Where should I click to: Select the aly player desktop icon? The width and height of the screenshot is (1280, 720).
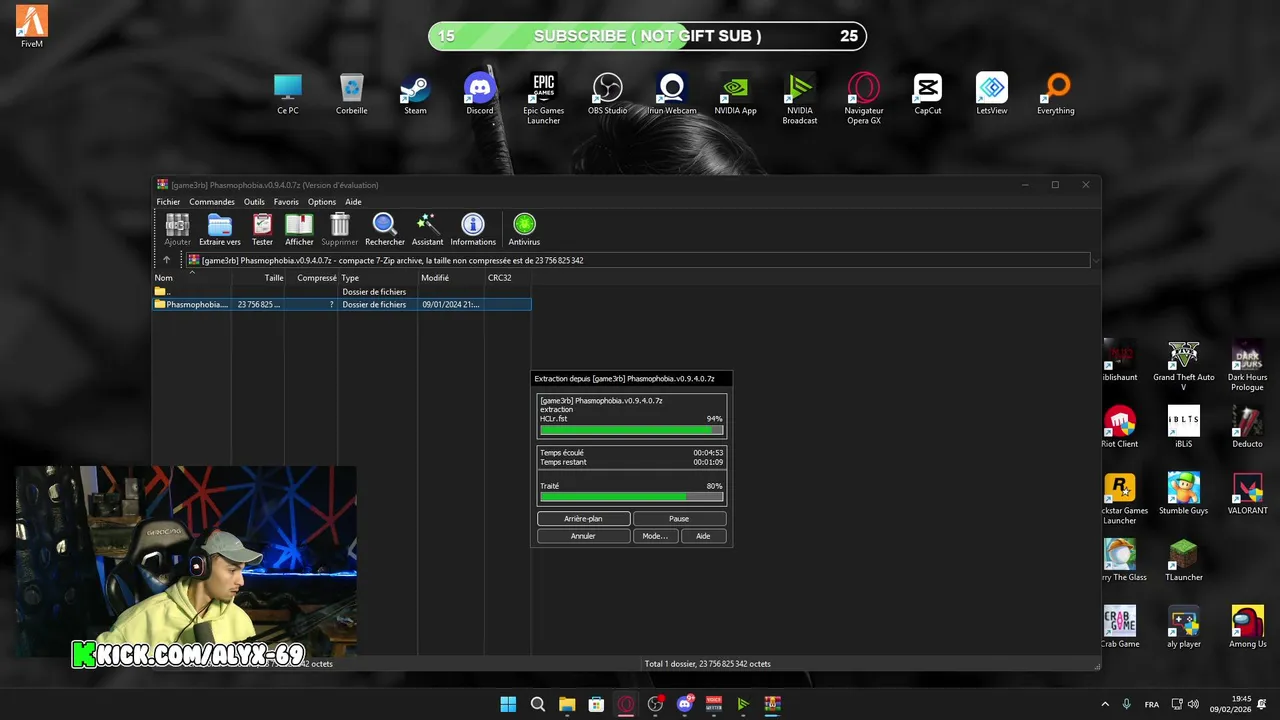click(x=1184, y=628)
